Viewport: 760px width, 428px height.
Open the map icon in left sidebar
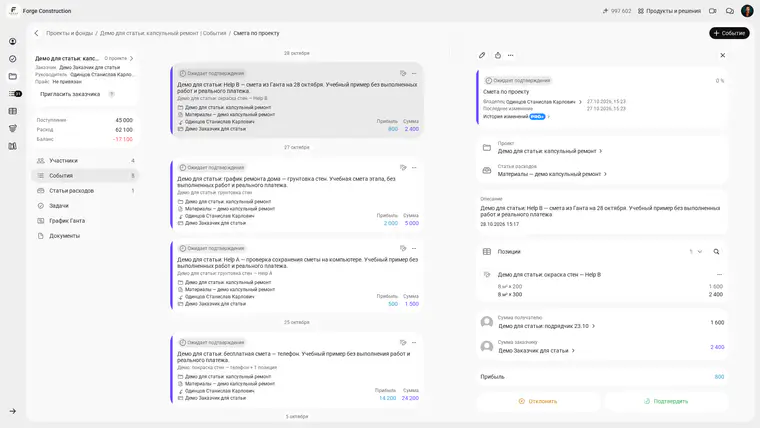click(13, 146)
